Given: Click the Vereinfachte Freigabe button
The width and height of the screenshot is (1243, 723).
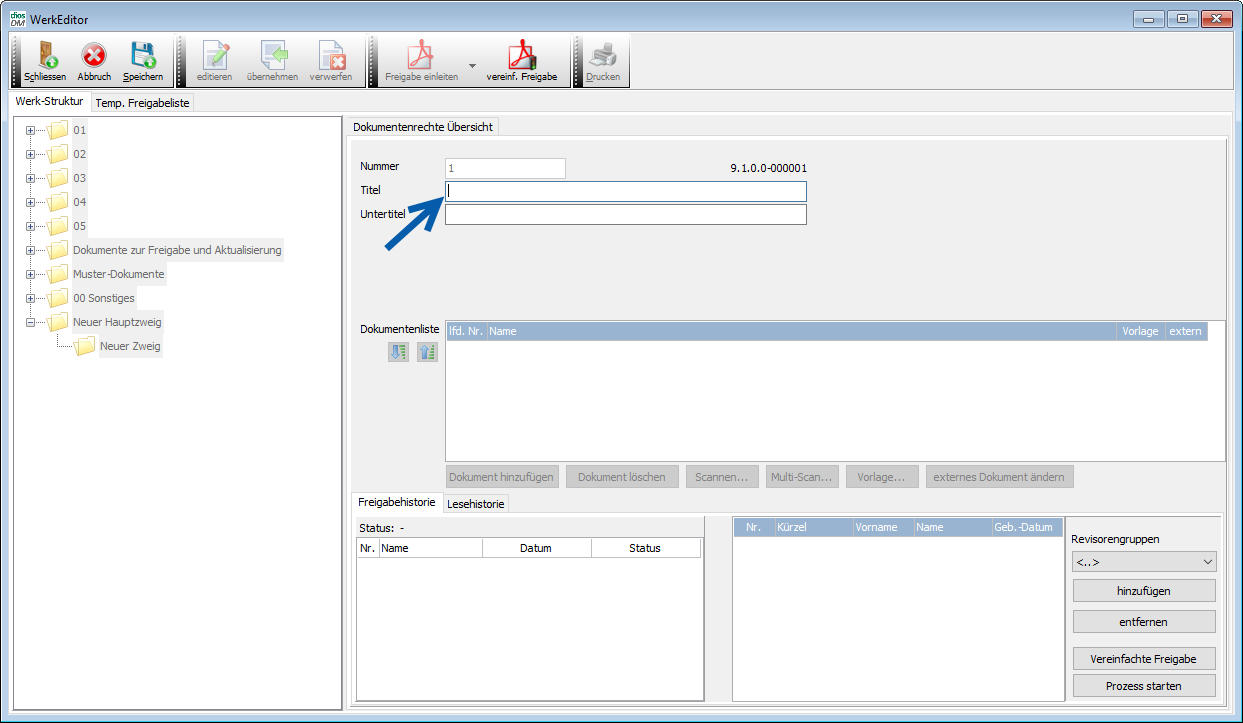Looking at the screenshot, I should coord(1144,659).
